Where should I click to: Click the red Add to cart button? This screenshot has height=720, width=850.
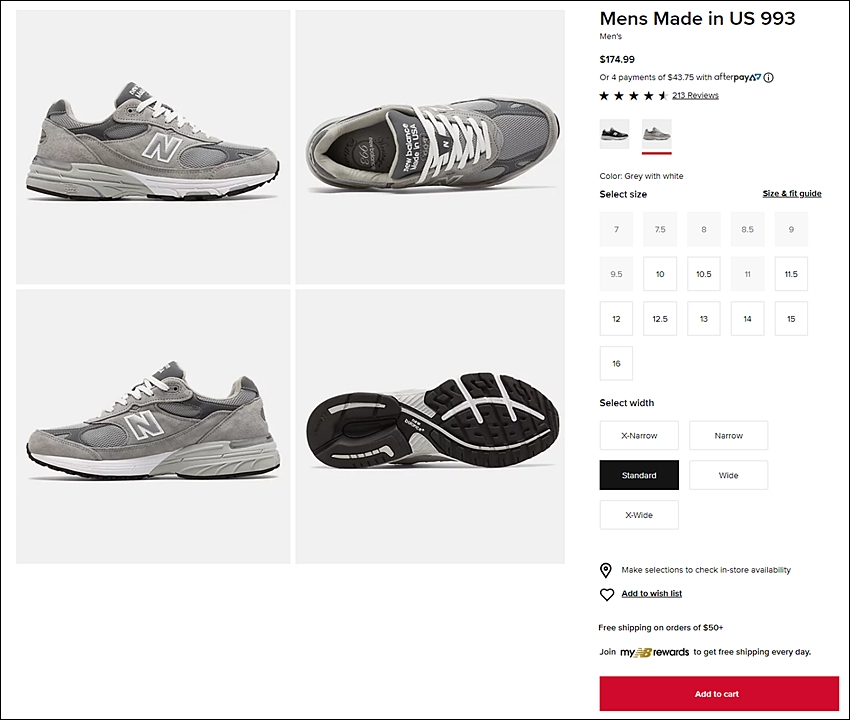click(719, 693)
